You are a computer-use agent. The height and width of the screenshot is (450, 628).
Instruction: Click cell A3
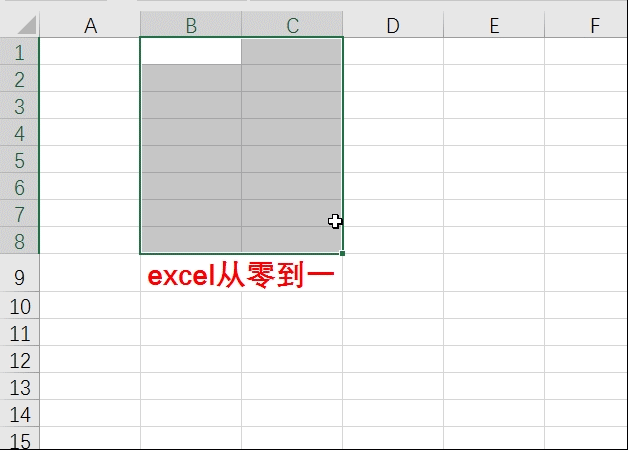click(x=90, y=105)
